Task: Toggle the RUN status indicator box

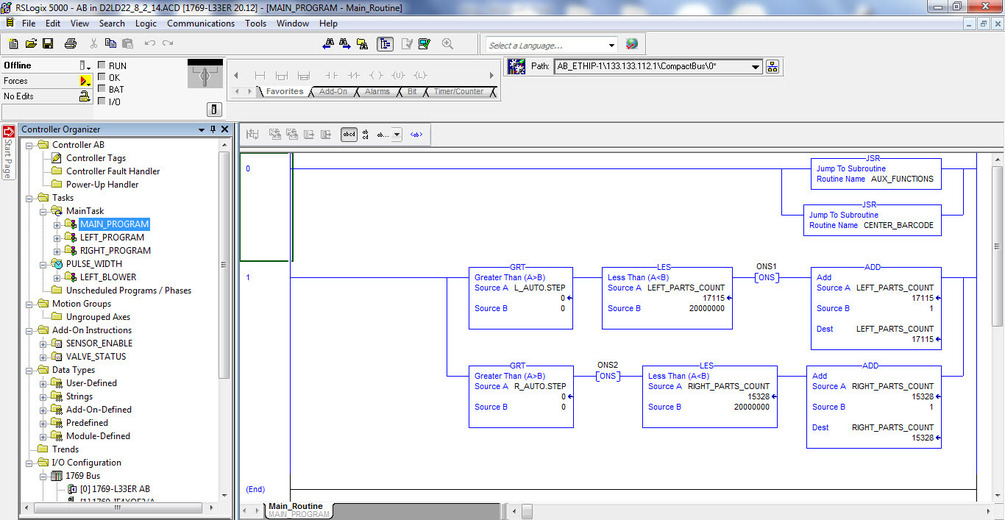Action: (x=101, y=65)
